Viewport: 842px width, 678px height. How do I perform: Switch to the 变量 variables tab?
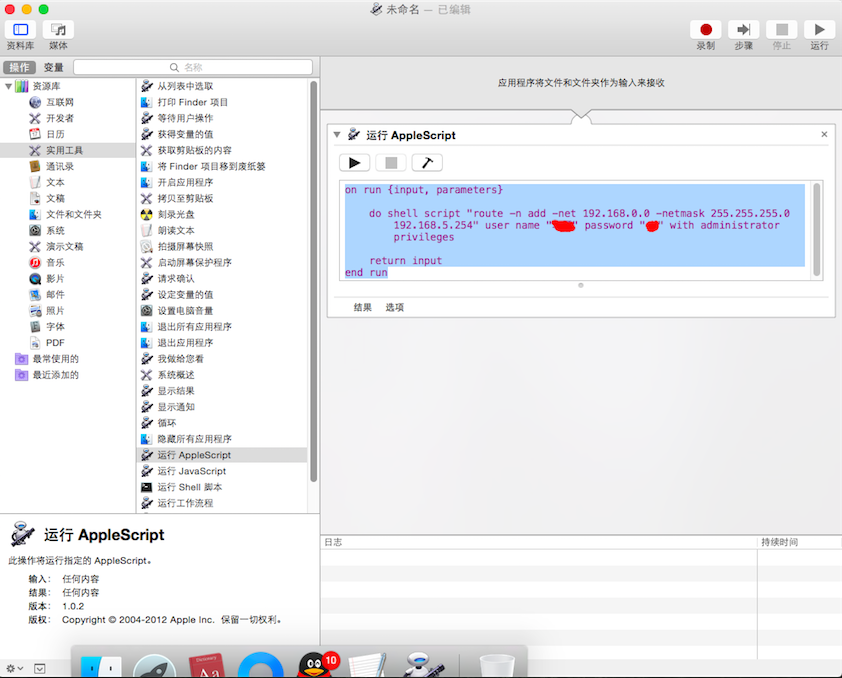tap(53, 67)
